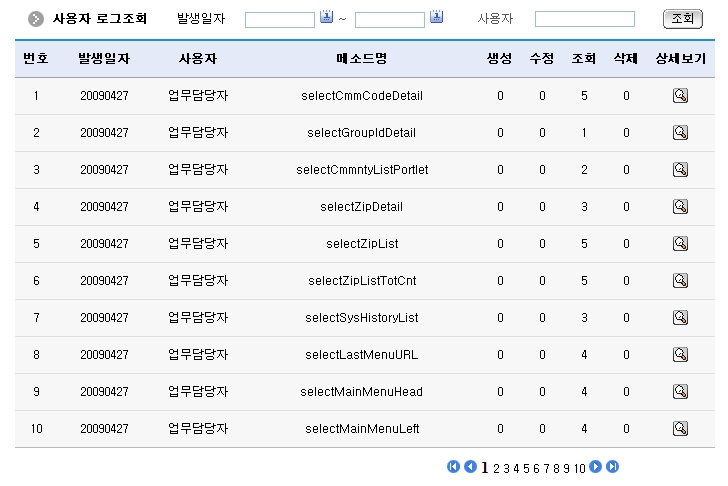Jump to page 10 of results
Image resolution: width=728 pixels, height=486 pixels.
580,468
